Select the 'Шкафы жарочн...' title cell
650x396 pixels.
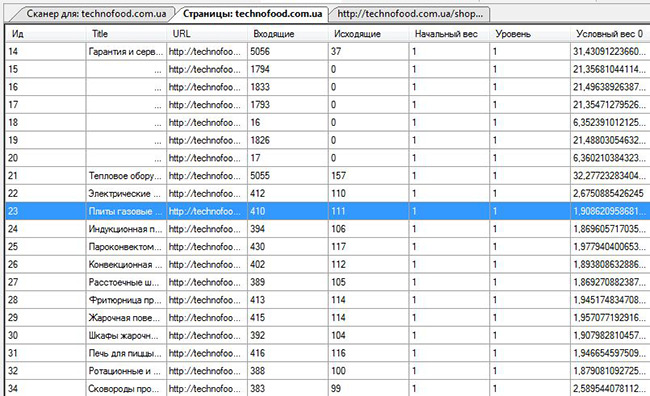(126, 335)
